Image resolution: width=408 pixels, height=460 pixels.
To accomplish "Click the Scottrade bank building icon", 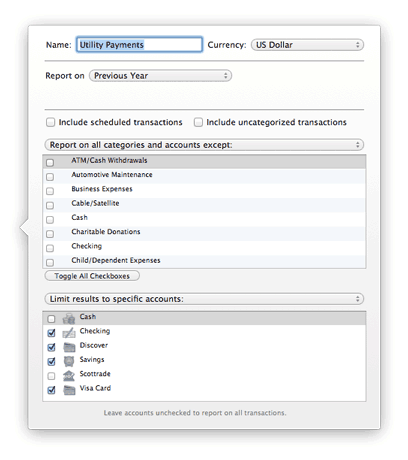I will pyautogui.click(x=69, y=376).
